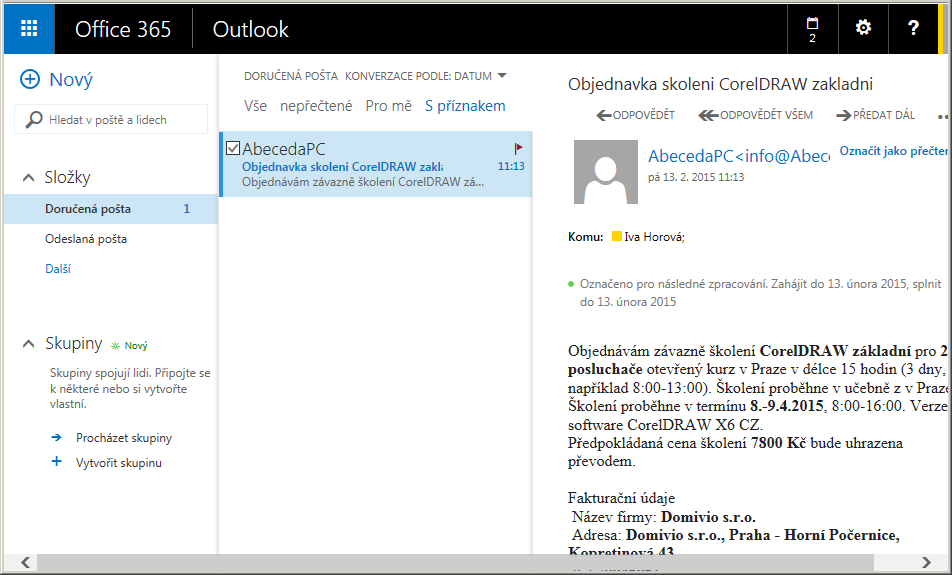Click Označit jako přečtené link
The width and height of the screenshot is (952, 575).
894,151
